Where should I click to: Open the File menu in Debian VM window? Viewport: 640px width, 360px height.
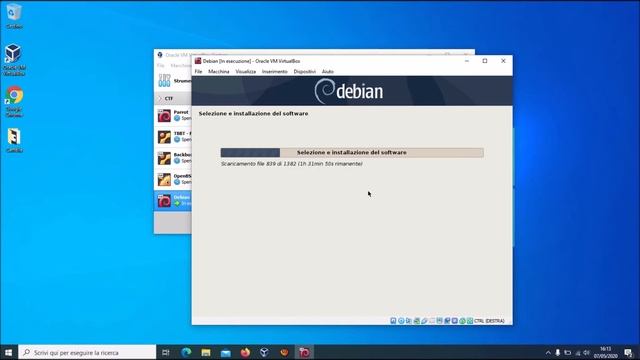pyautogui.click(x=198, y=71)
